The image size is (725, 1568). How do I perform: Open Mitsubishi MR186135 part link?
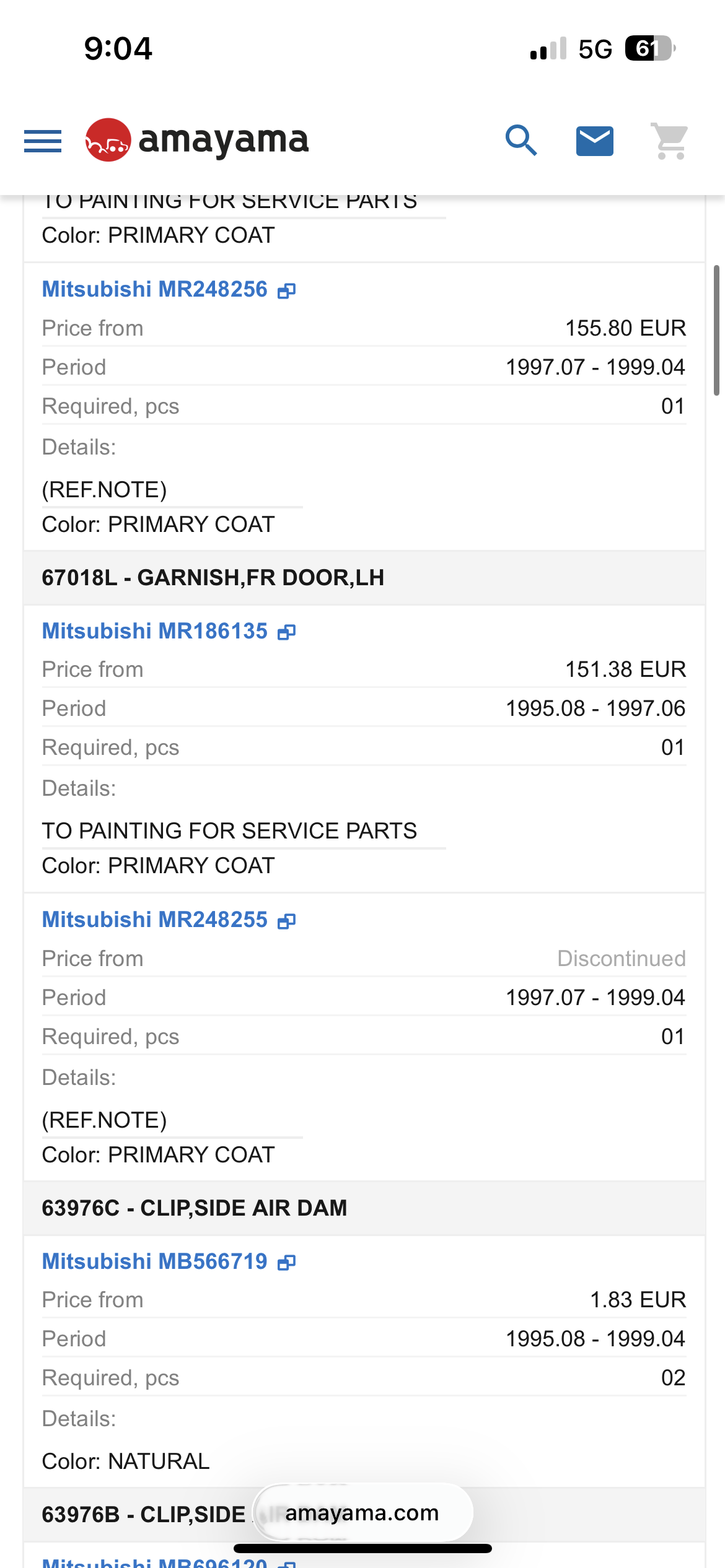point(155,631)
